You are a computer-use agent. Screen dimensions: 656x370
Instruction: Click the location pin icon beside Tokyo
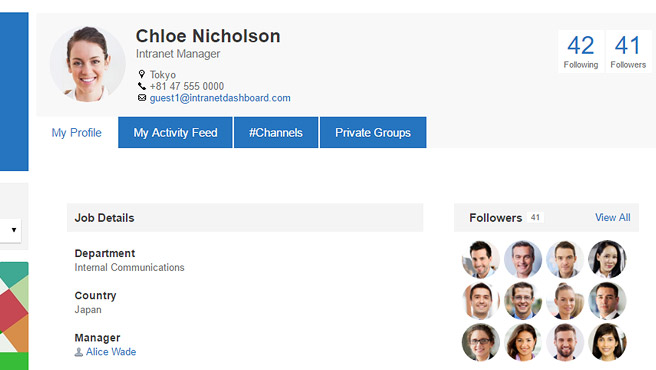pyautogui.click(x=142, y=74)
